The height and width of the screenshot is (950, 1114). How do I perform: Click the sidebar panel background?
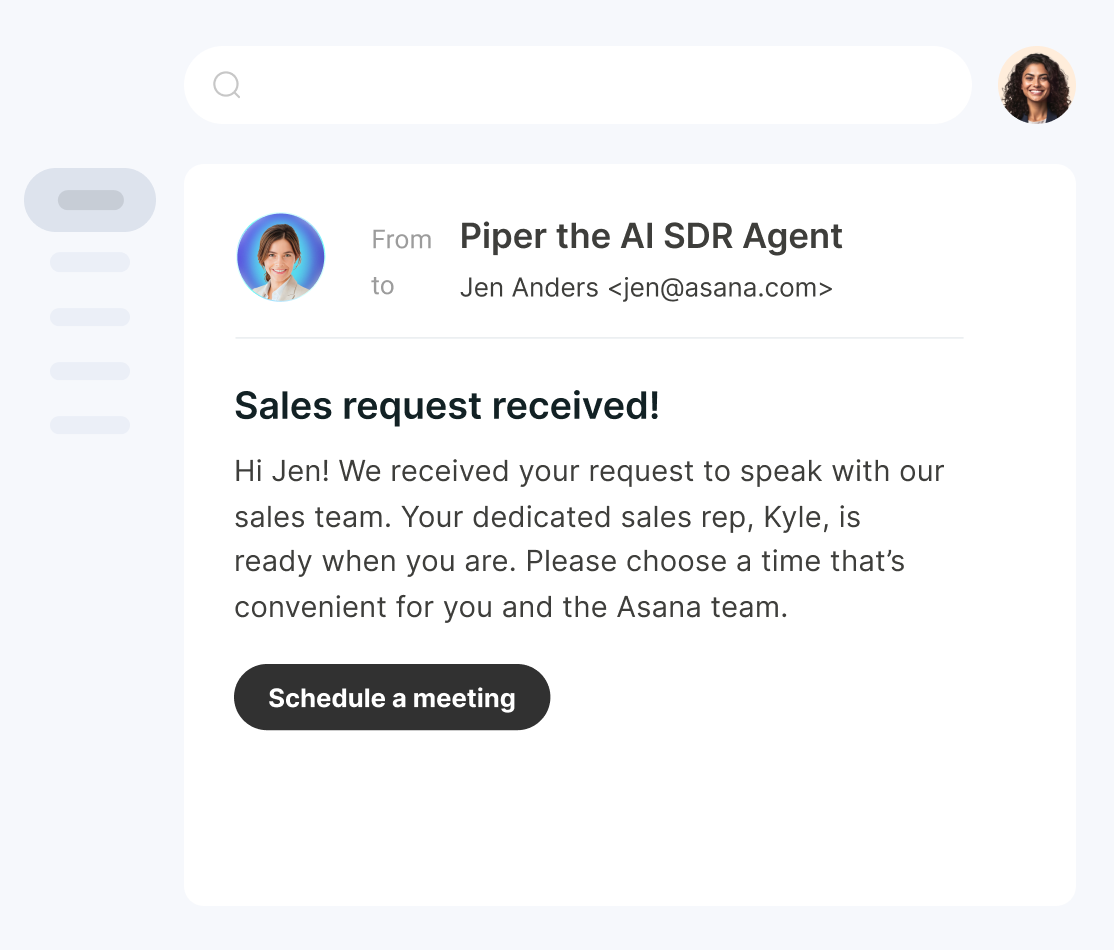89,600
